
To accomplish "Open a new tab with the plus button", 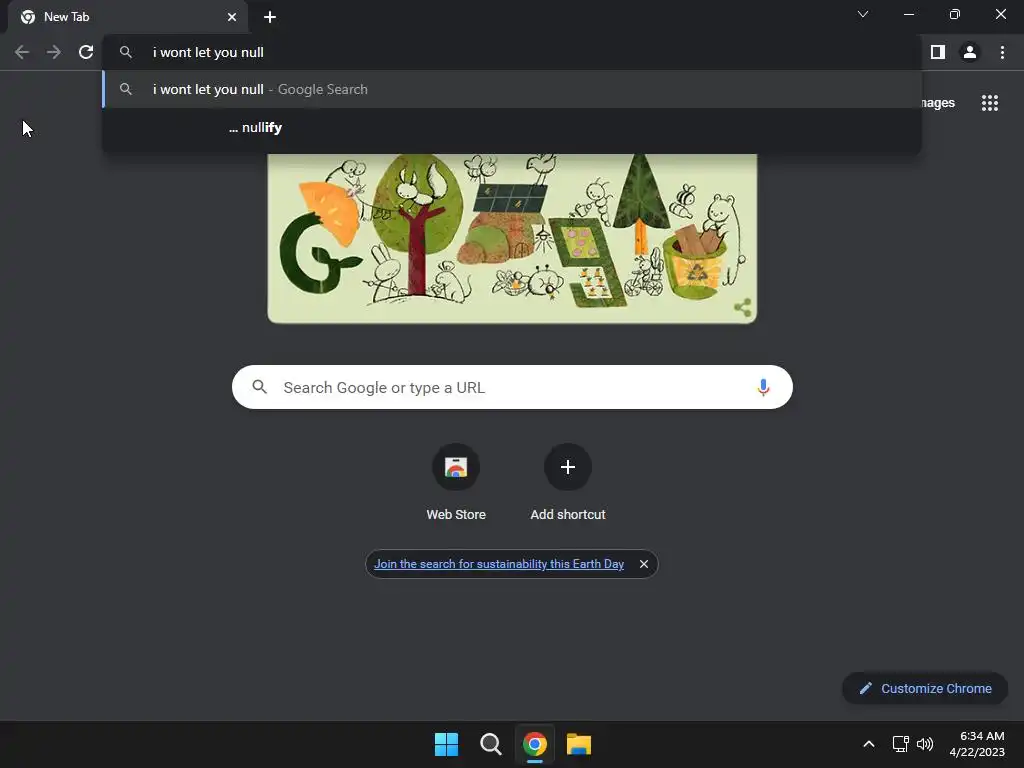I will tap(270, 17).
